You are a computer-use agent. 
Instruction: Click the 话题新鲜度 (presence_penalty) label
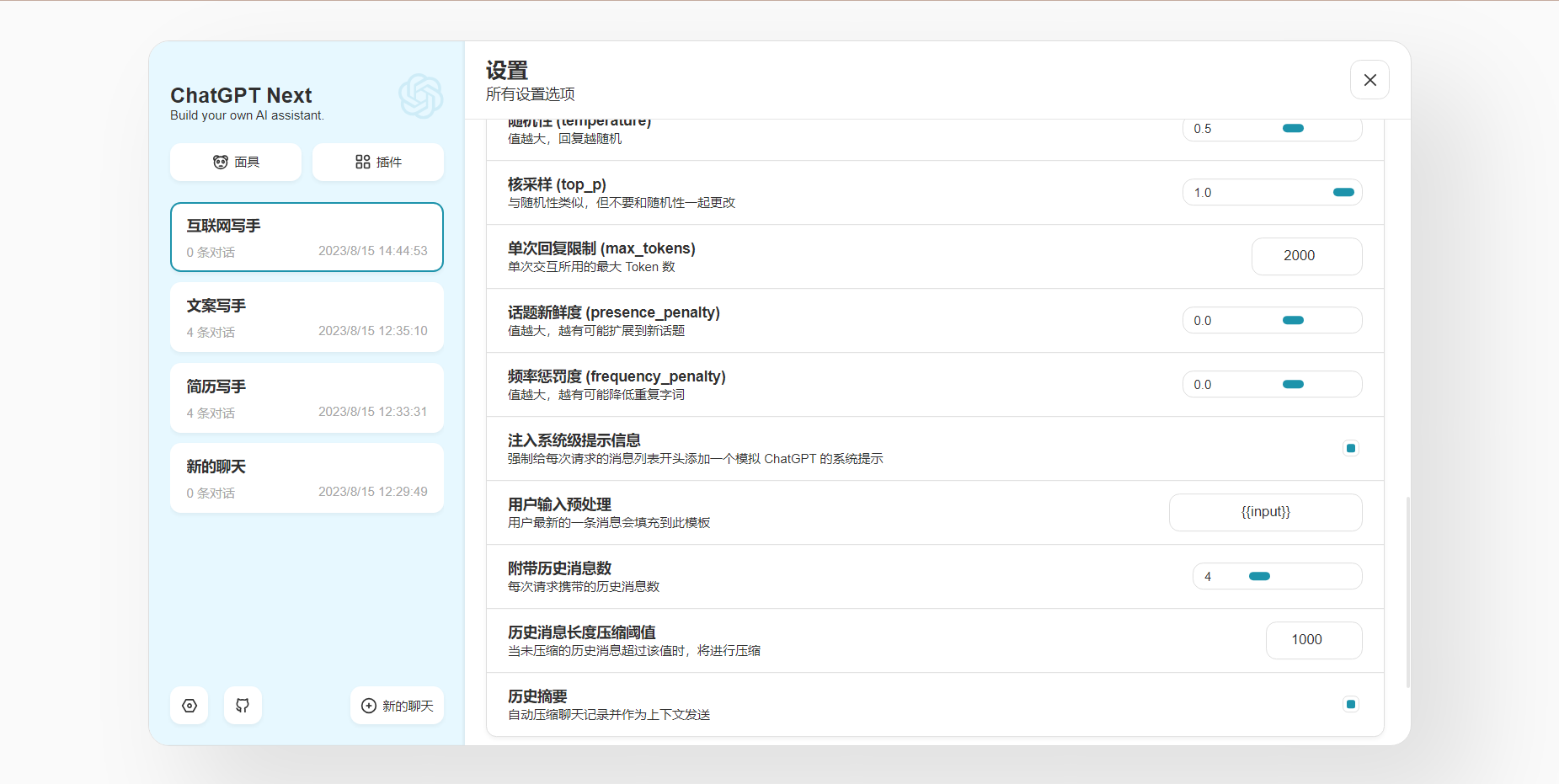point(614,312)
